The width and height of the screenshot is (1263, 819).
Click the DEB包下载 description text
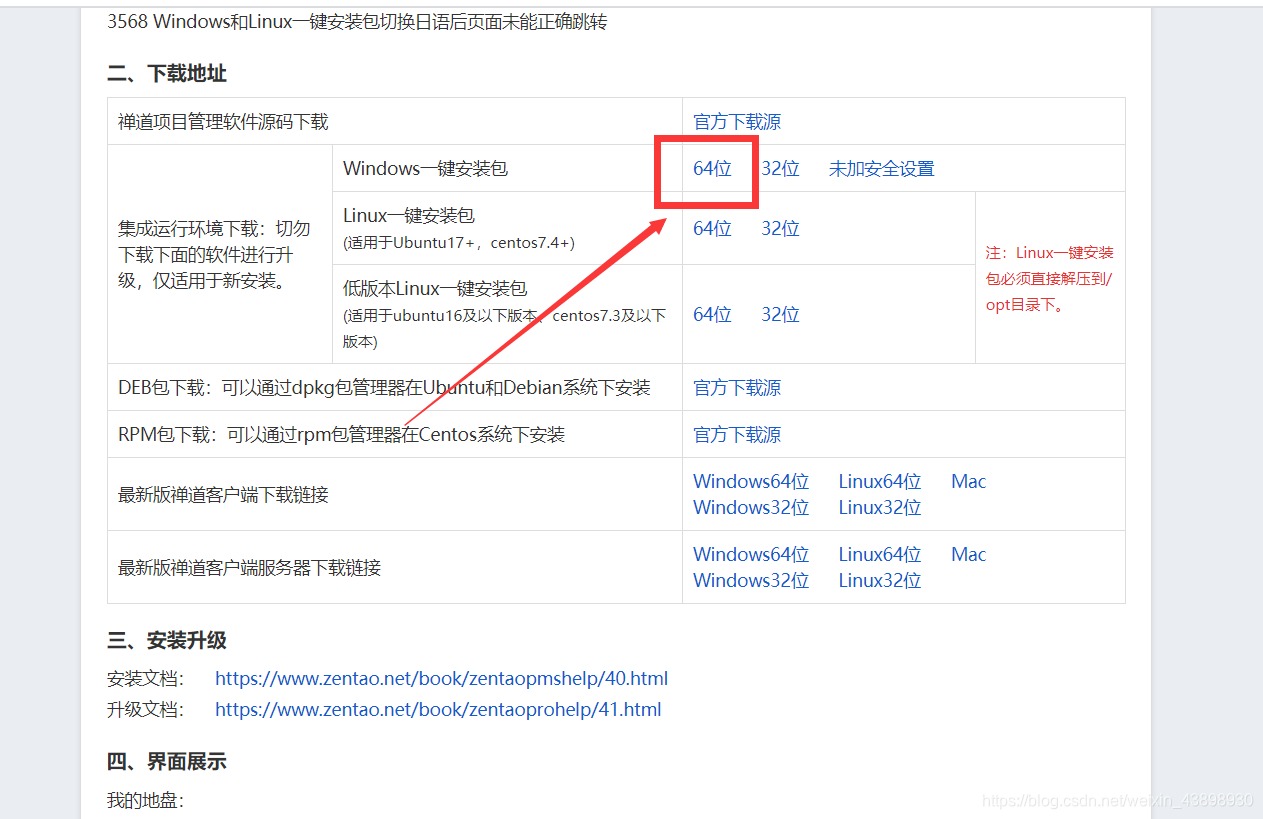[384, 388]
